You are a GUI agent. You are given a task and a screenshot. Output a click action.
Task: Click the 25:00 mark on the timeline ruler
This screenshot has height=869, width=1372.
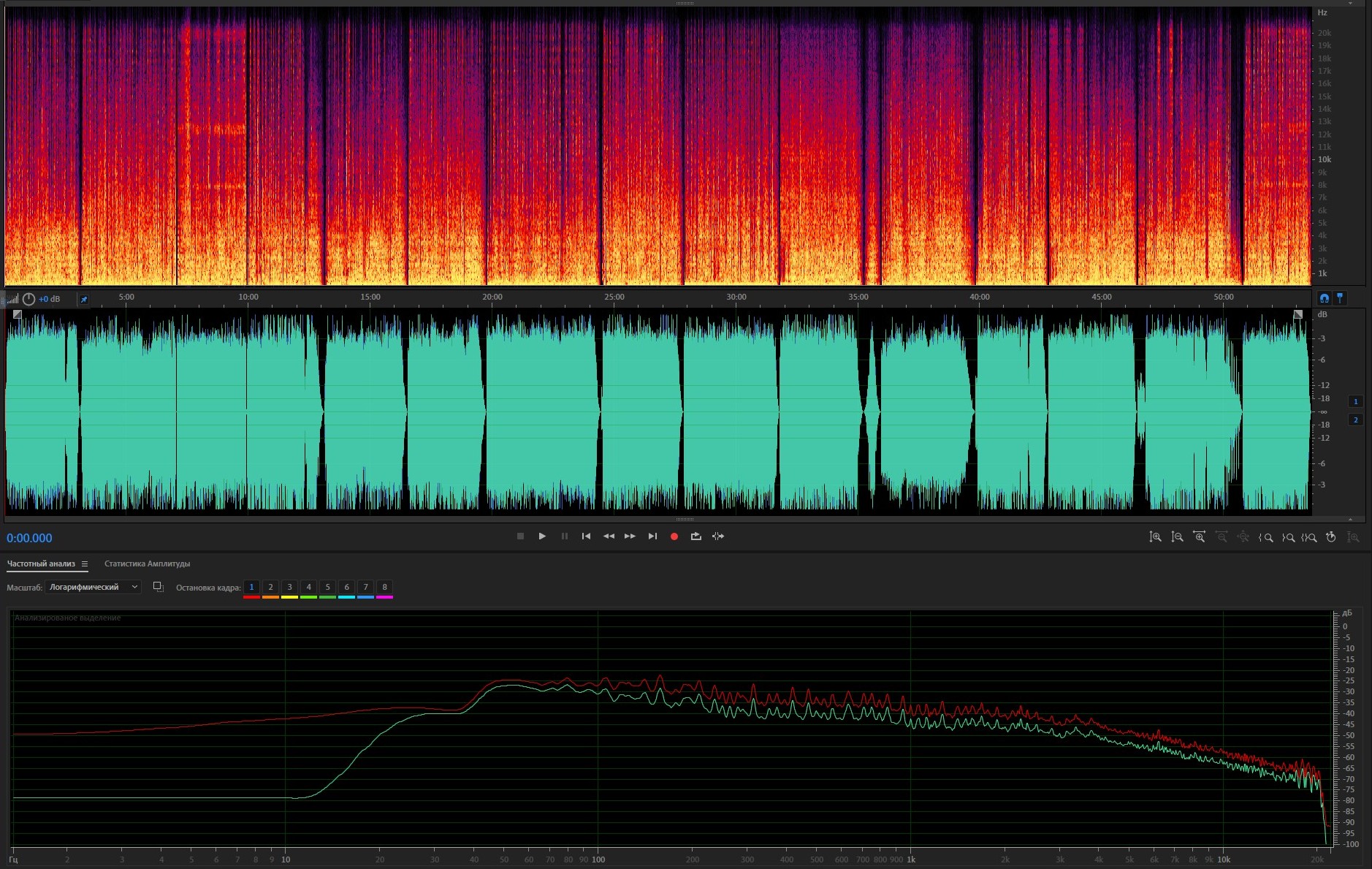pyautogui.click(x=614, y=297)
